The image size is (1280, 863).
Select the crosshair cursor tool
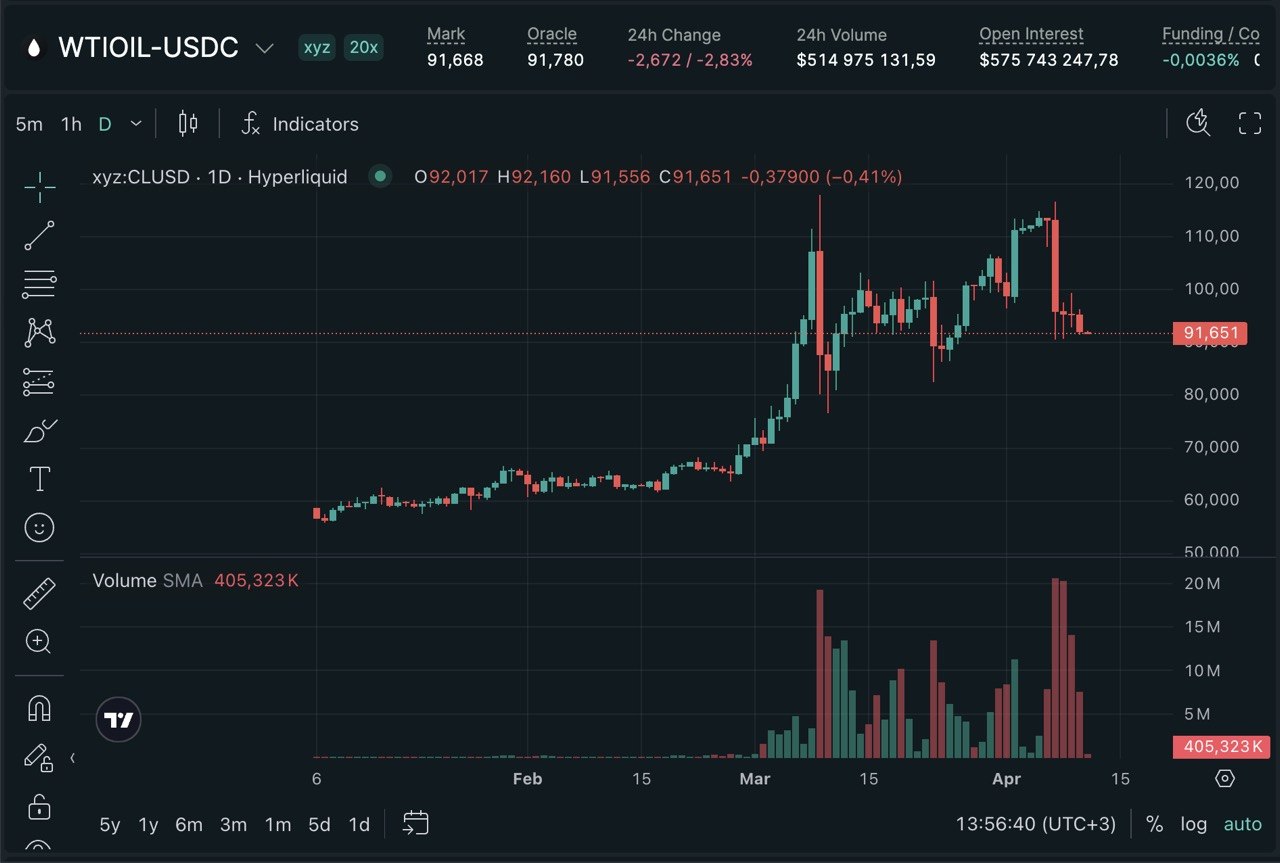40,186
